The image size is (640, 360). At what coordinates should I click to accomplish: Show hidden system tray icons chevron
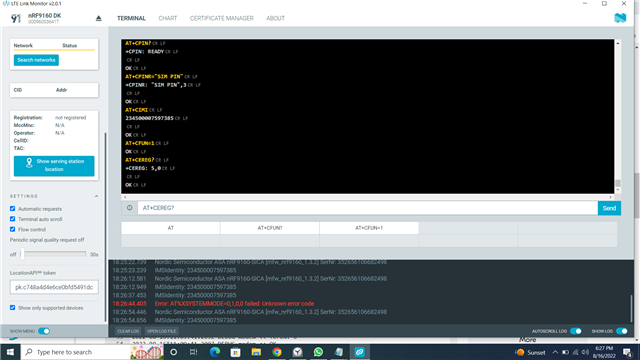point(555,352)
